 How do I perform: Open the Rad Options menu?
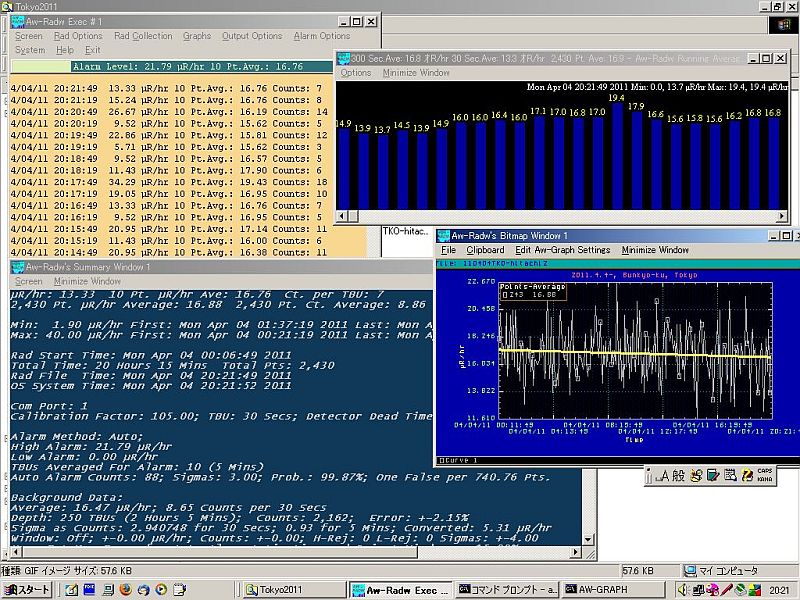point(76,36)
